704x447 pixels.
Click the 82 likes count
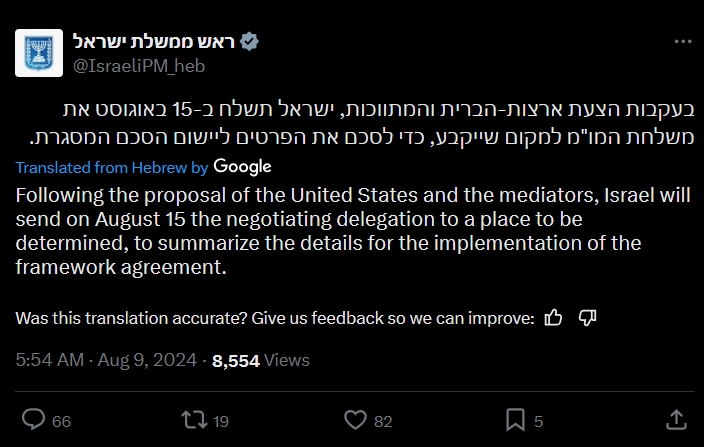coord(382,421)
